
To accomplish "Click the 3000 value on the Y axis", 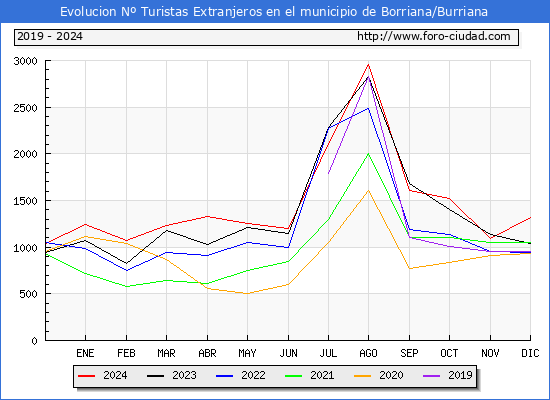I will (25, 61).
